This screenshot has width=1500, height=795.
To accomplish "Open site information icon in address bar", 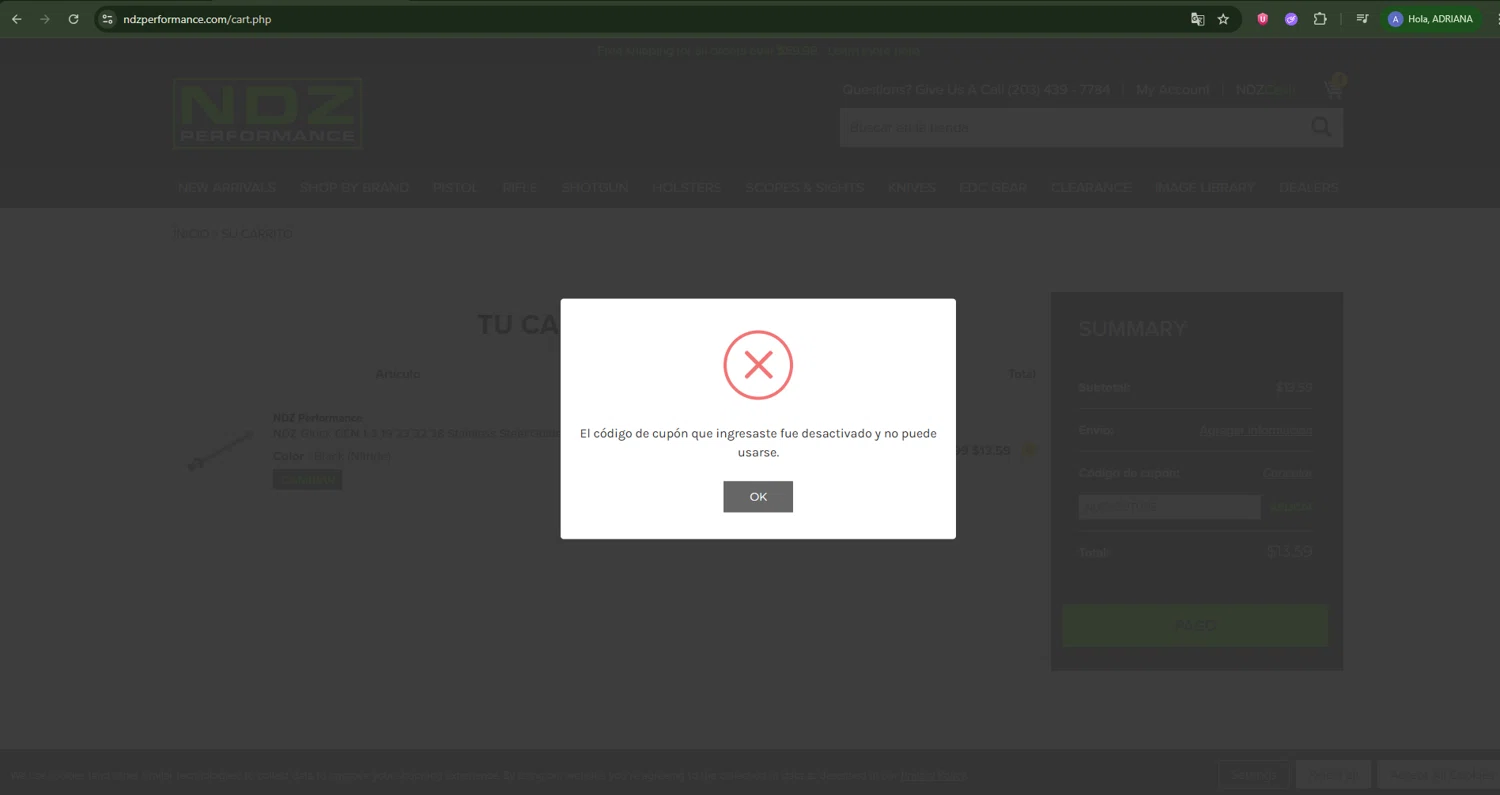I will 108,19.
